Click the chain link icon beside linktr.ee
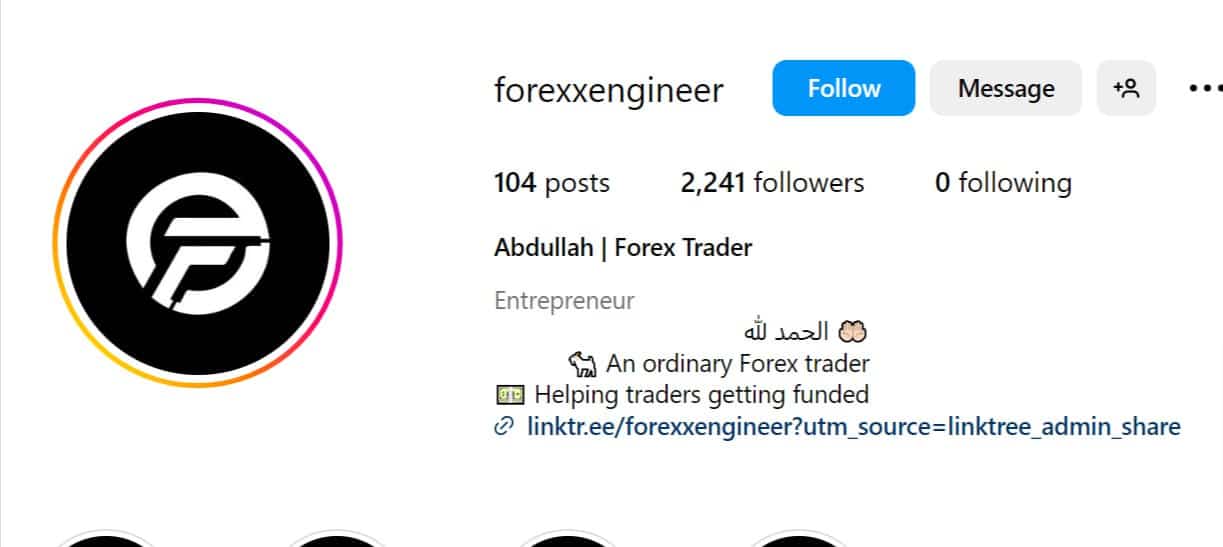 [x=504, y=427]
